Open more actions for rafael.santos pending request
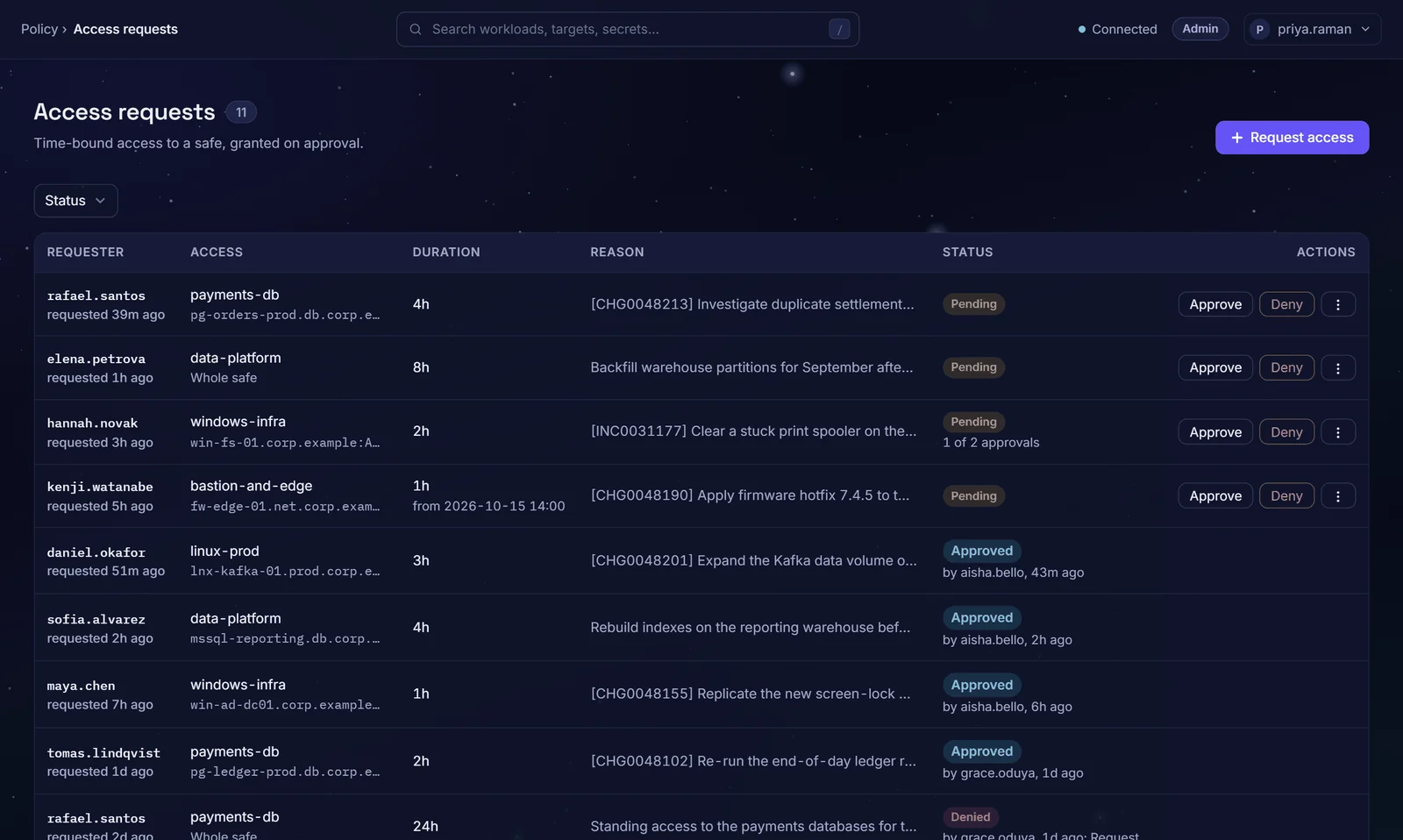 tap(1338, 304)
